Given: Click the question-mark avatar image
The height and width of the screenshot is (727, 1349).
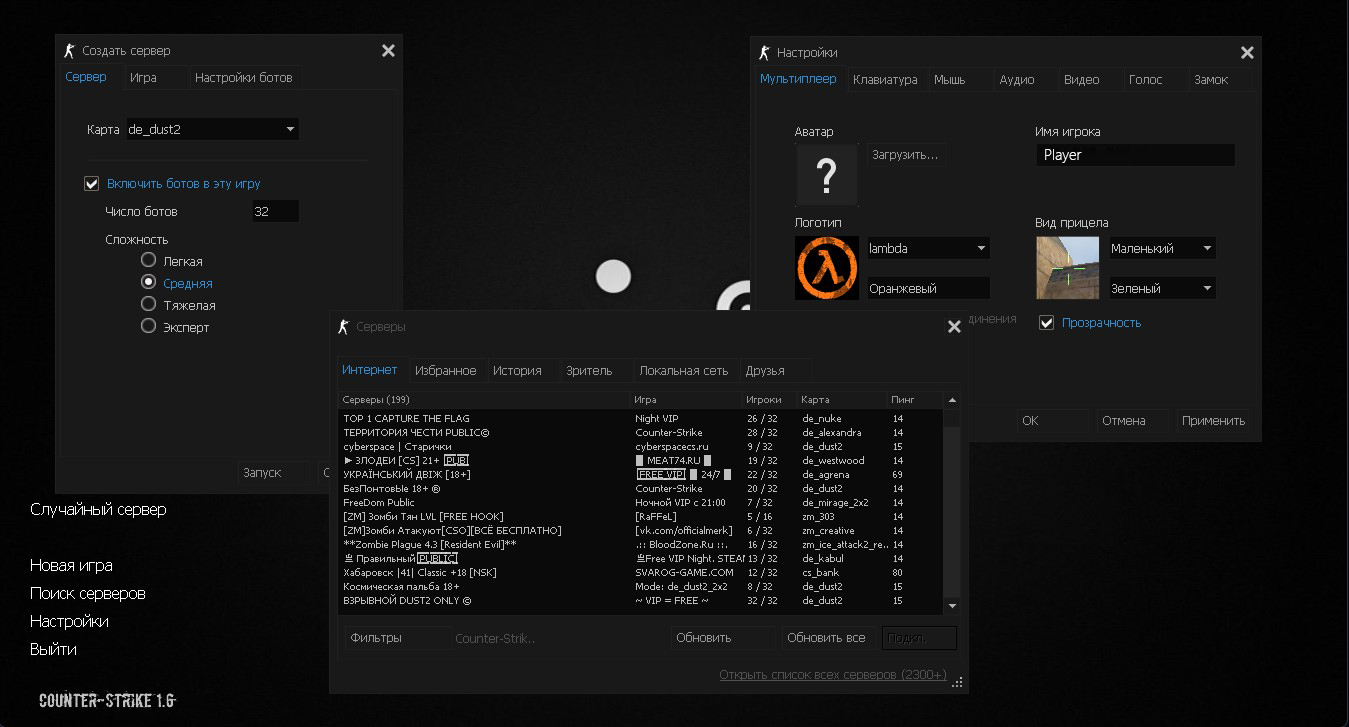Looking at the screenshot, I should [x=826, y=175].
